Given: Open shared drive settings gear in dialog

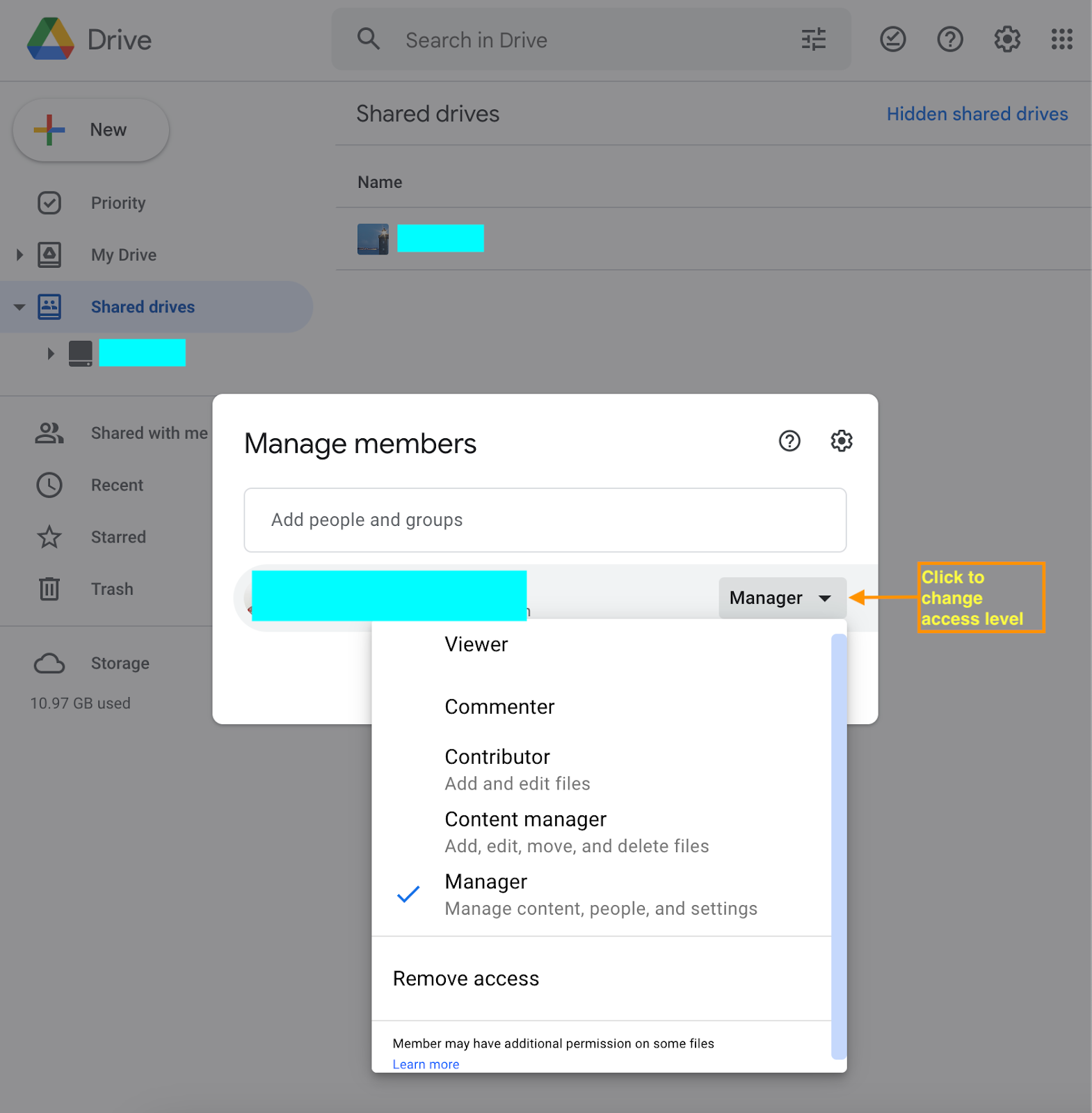Looking at the screenshot, I should coord(842,441).
